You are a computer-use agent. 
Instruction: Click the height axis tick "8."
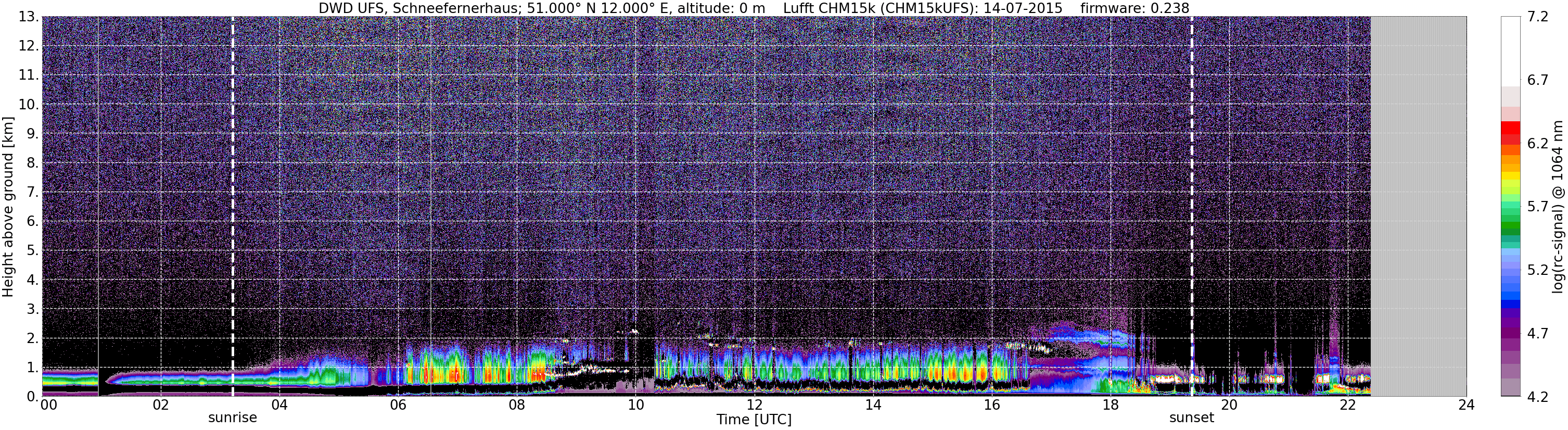tap(32, 163)
